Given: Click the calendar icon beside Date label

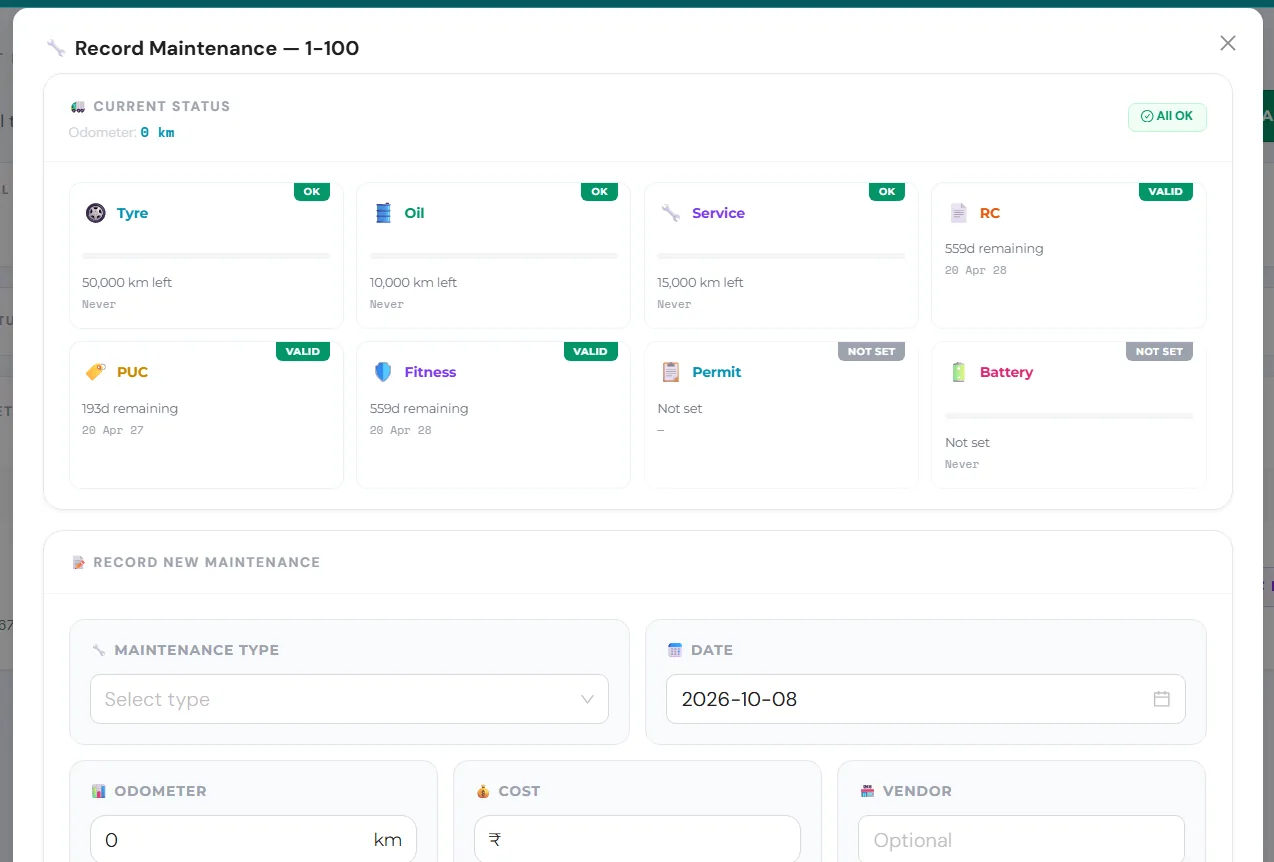Looking at the screenshot, I should [x=674, y=650].
